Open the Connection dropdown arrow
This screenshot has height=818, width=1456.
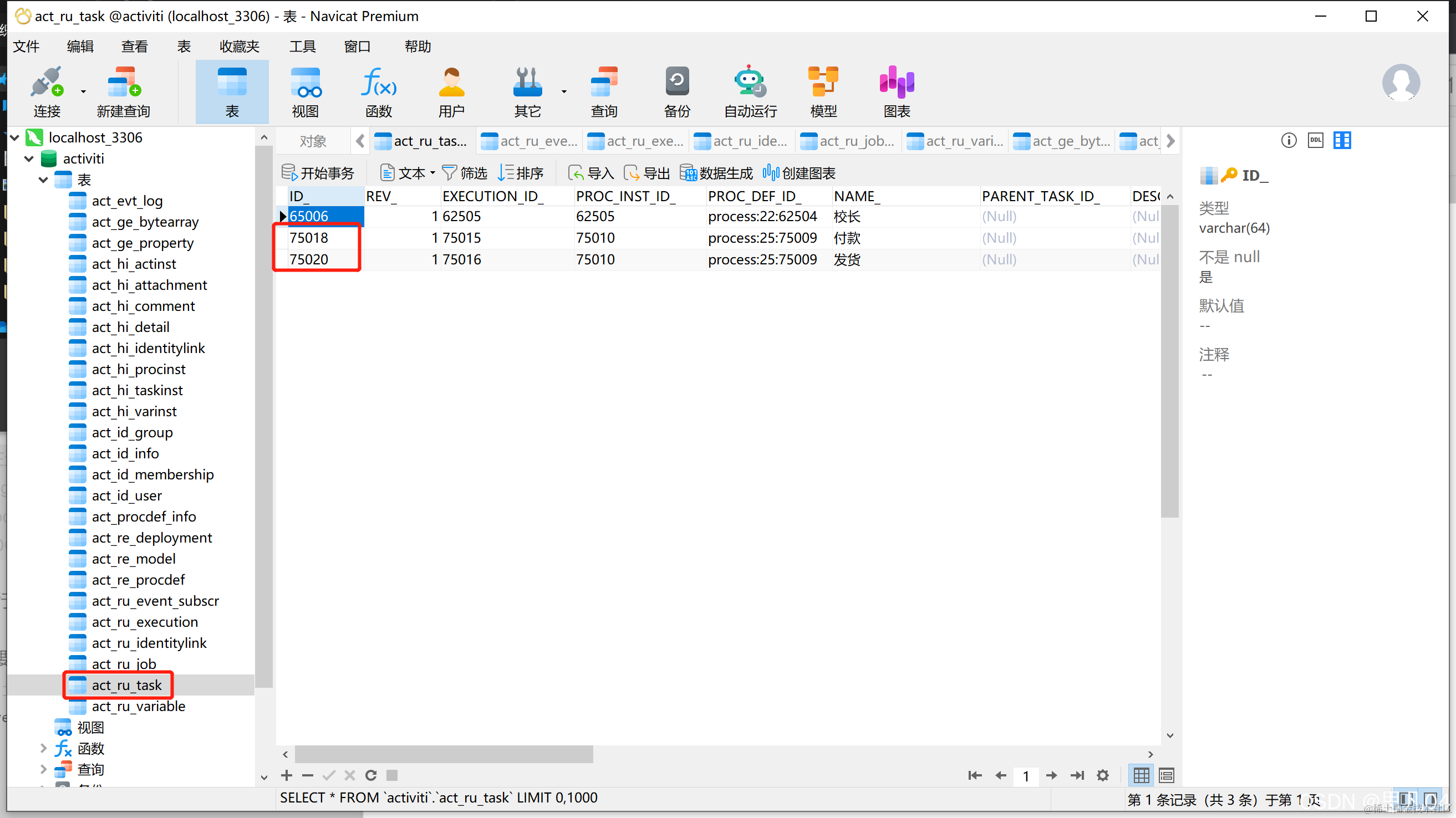[x=83, y=91]
